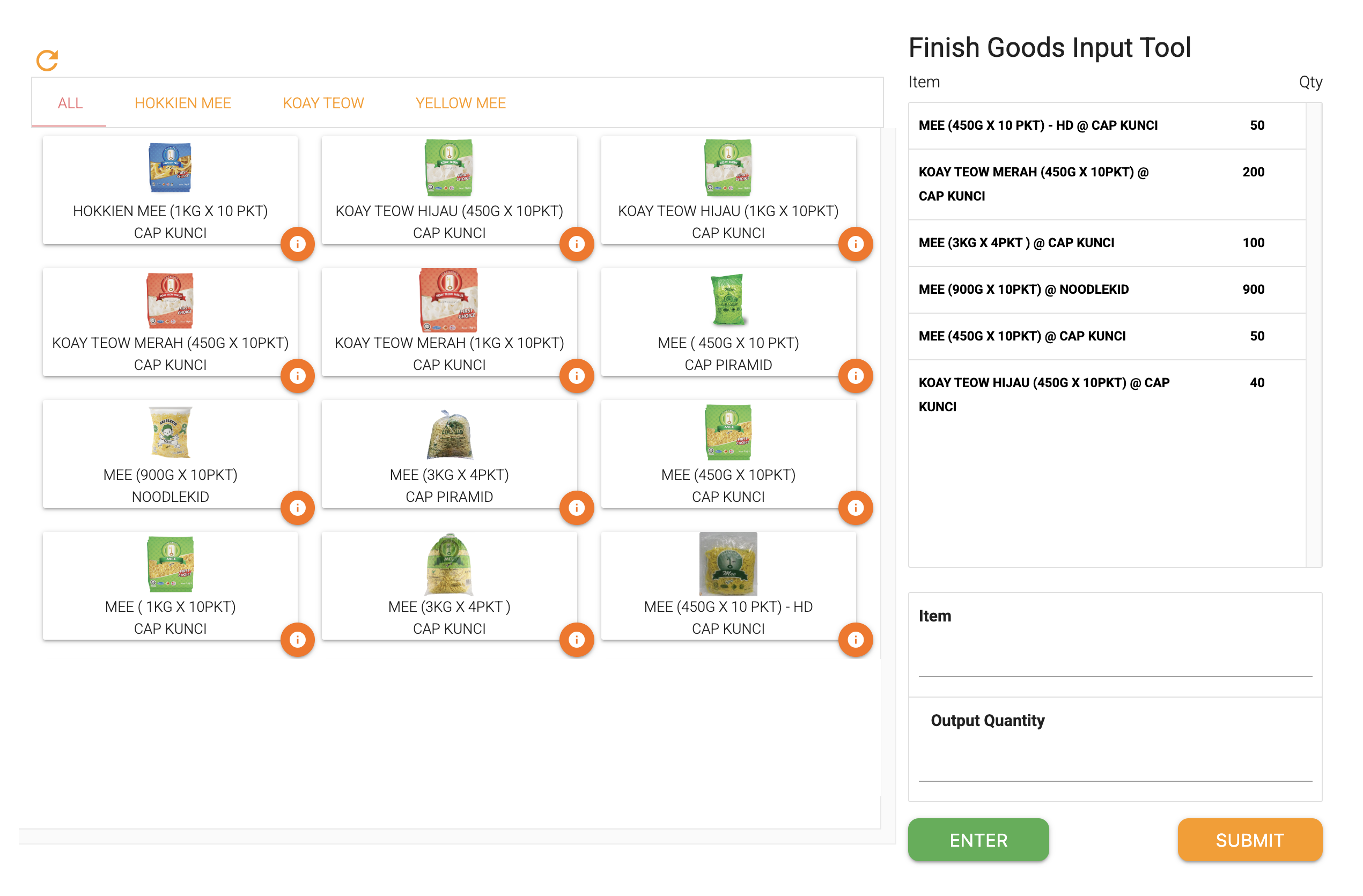Switch to the HOKKIEN MEE tab

tap(183, 103)
